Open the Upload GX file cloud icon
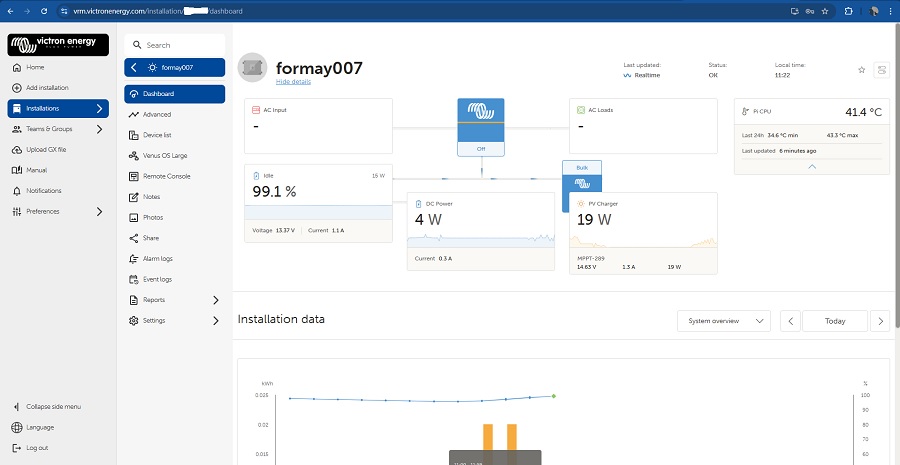900x465 pixels. (16, 149)
